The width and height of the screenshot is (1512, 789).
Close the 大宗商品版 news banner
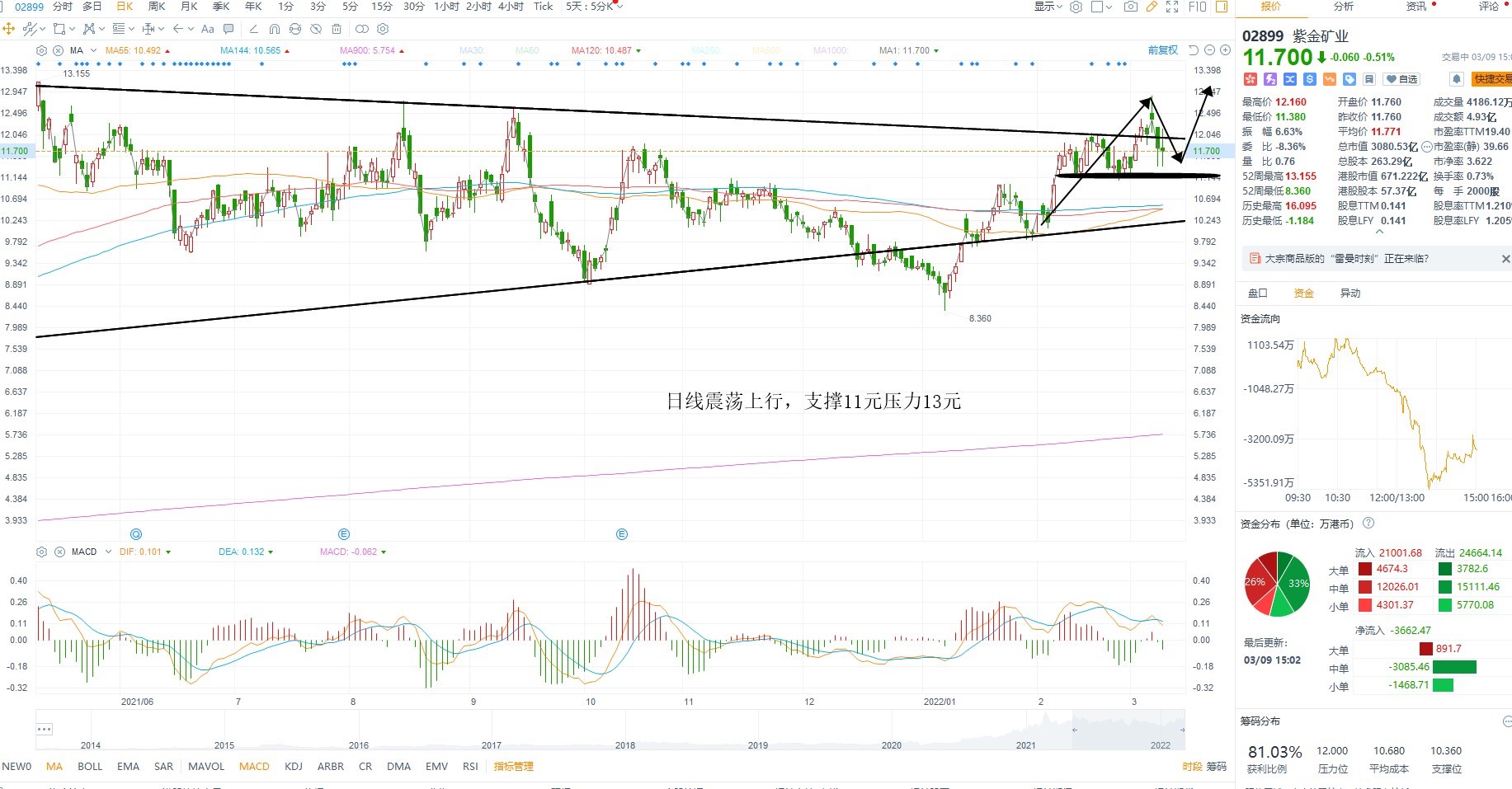1505,259
